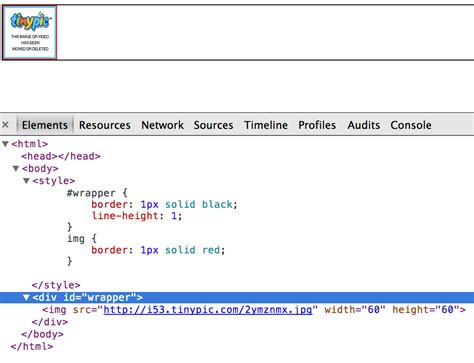Click the width="60" attribute
Screen dimensions: 474x363
(x=355, y=310)
